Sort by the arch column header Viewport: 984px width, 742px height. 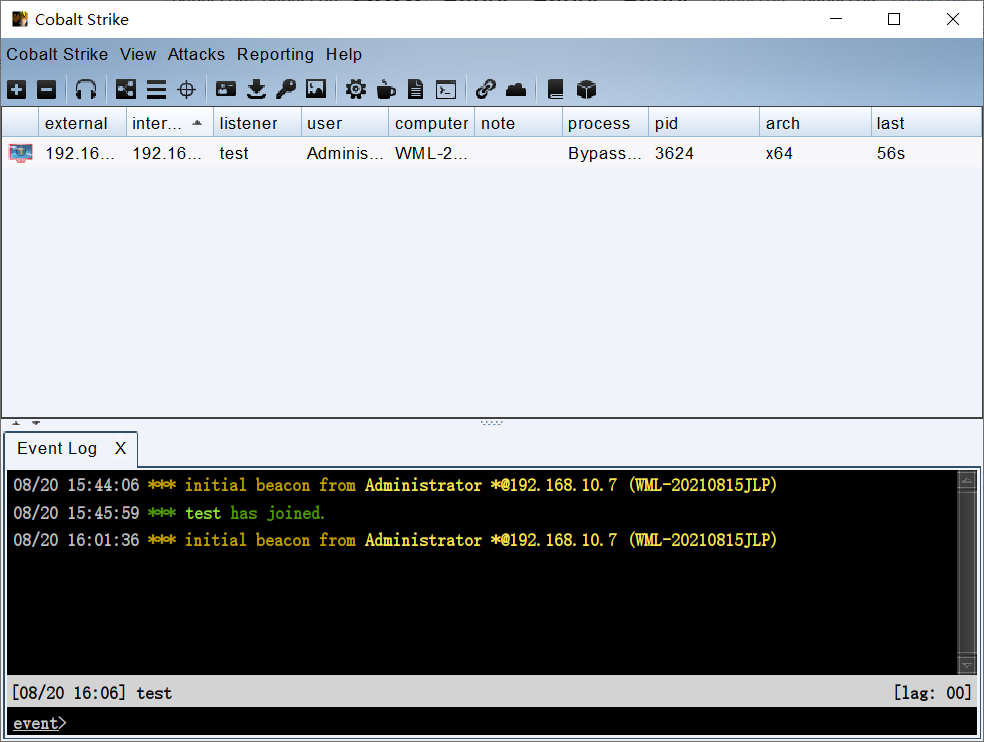[x=815, y=123]
